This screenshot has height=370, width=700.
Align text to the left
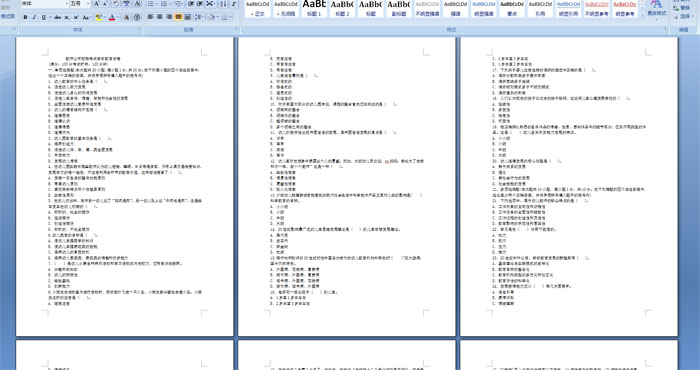pos(150,17)
